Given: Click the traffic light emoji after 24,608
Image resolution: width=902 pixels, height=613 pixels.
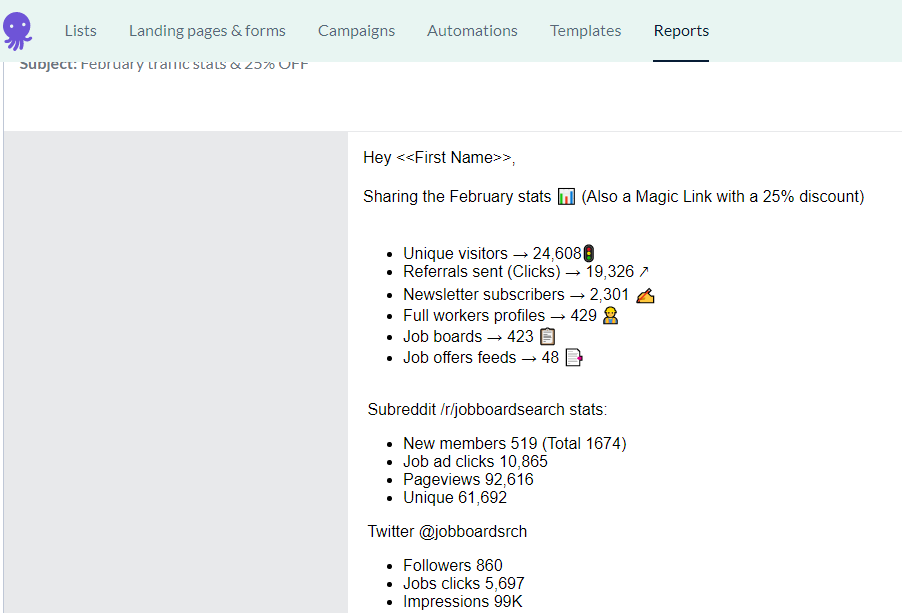Looking at the screenshot, I should 589,253.
